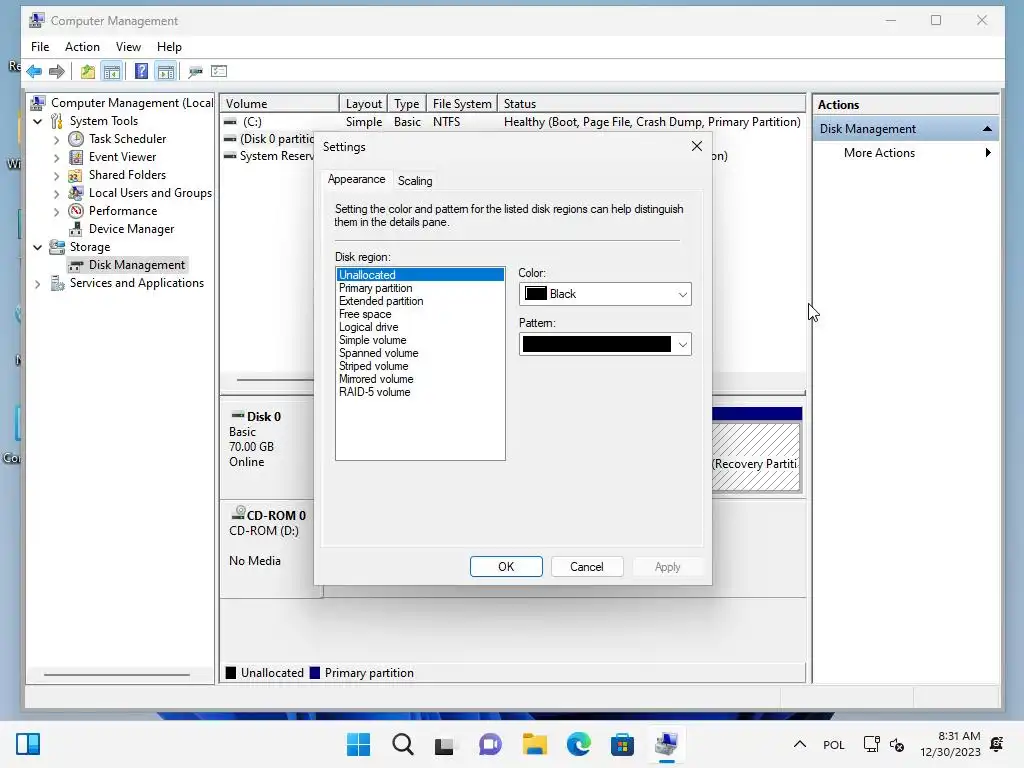Open the View menu
The image size is (1024, 768).
[x=128, y=47]
